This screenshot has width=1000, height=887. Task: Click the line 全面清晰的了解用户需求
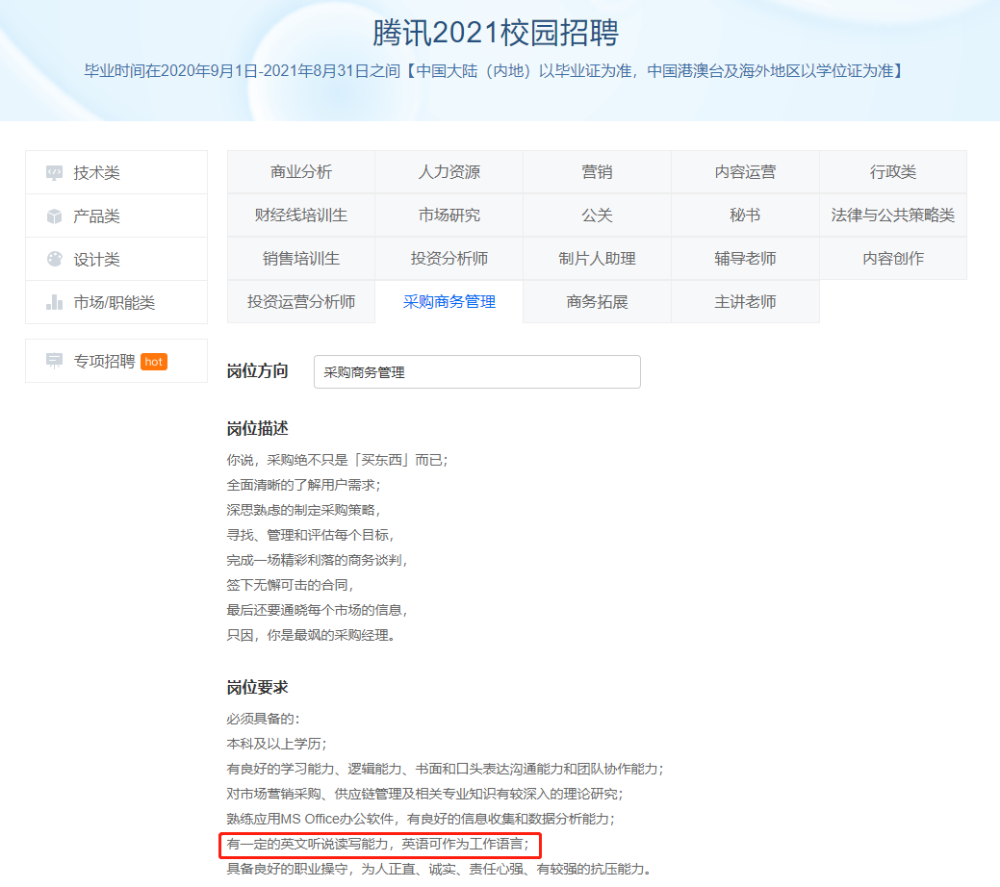304,485
